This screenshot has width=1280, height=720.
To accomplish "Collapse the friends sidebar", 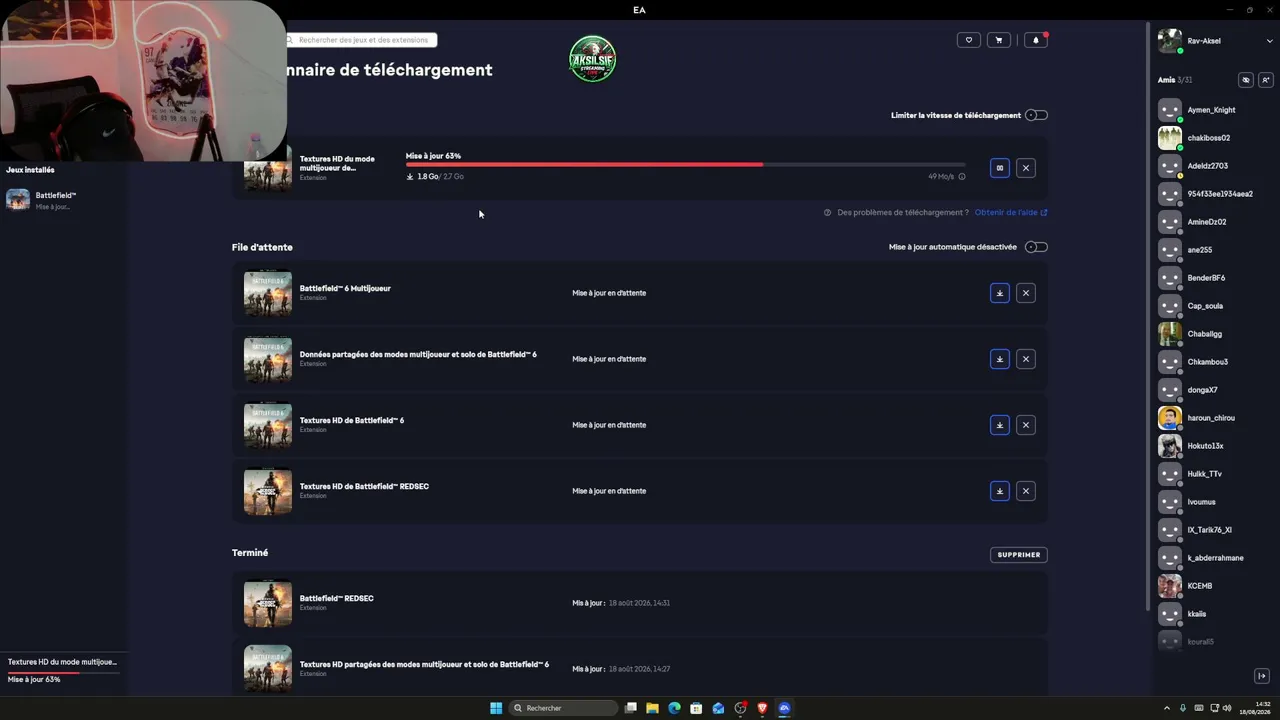I will 1261,676.
